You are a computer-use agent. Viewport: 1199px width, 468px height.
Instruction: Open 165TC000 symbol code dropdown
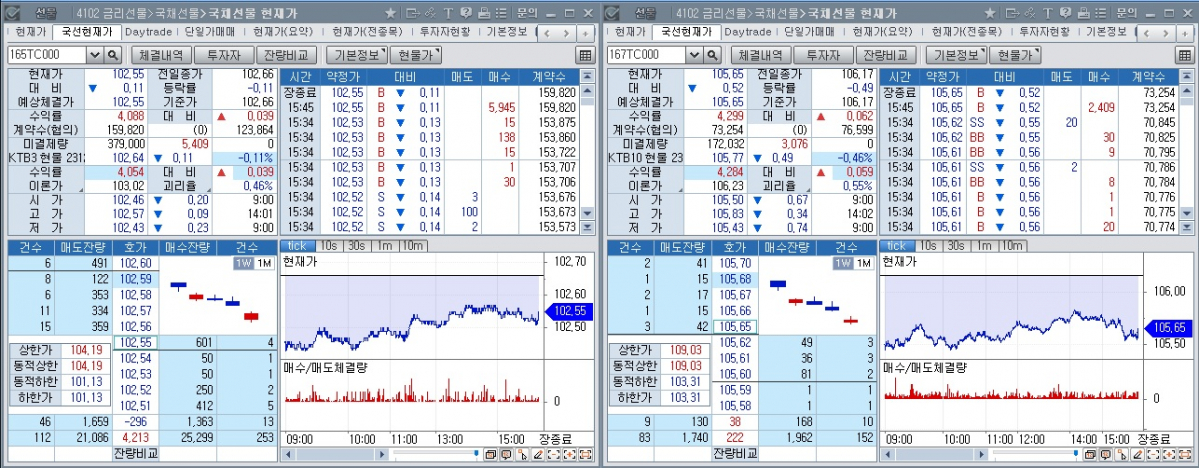coord(95,55)
